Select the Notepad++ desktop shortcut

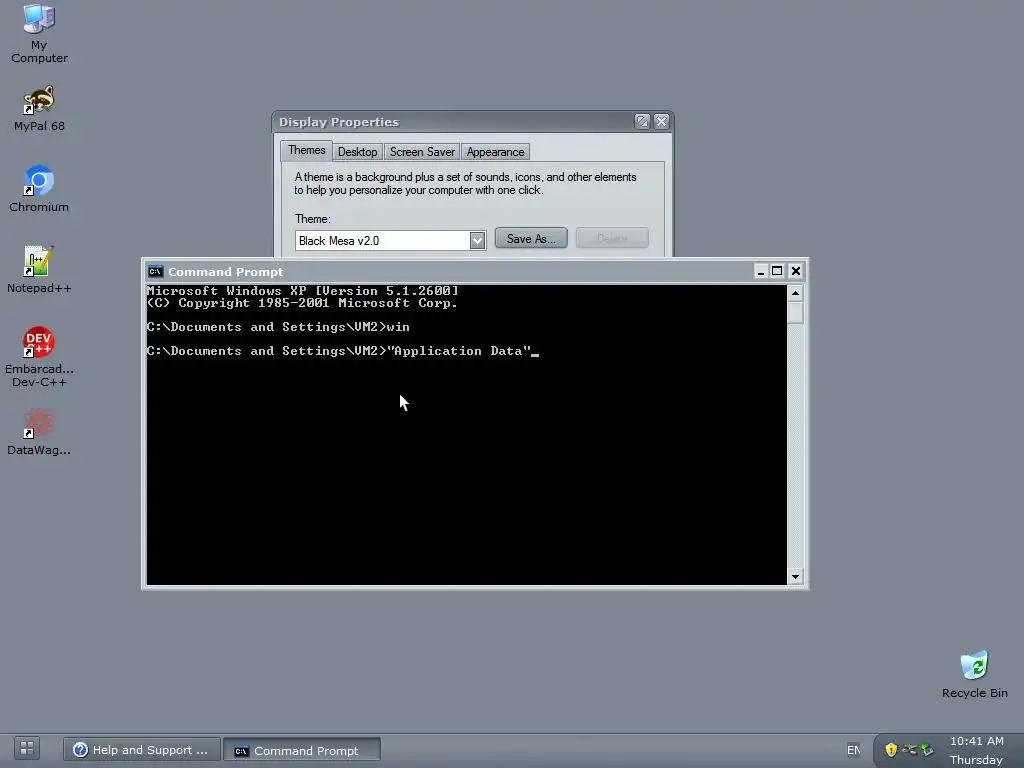pos(39,270)
